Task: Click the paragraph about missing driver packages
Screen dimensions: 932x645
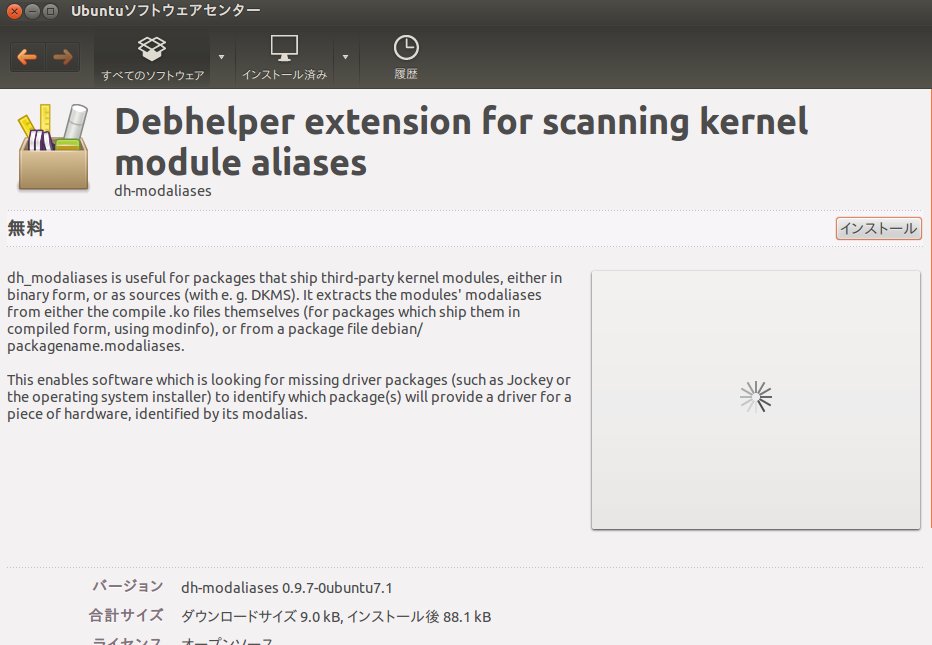Action: tap(289, 397)
